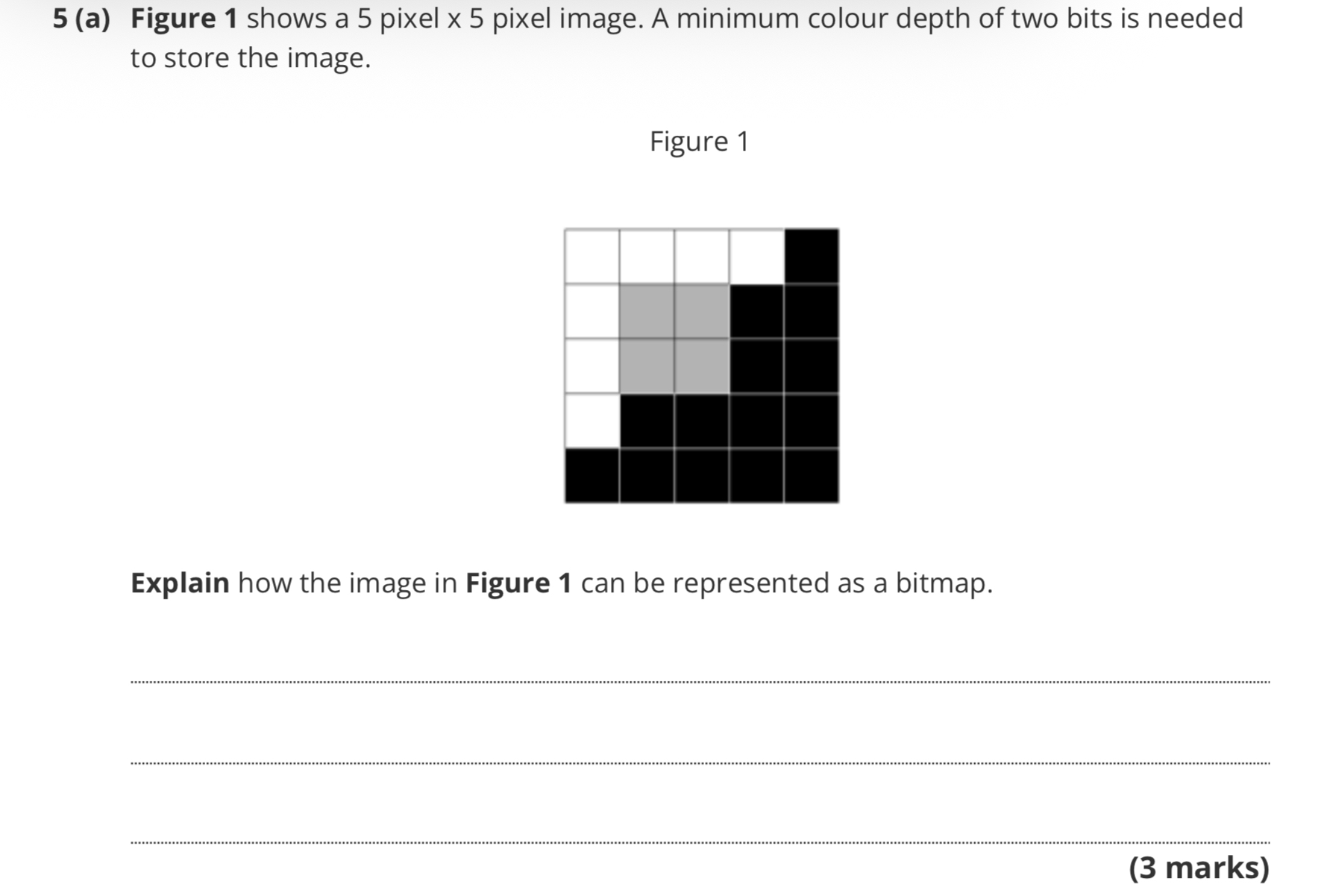The image size is (1321, 896).
Task: Click the third dotted answer line
Action: (x=700, y=842)
